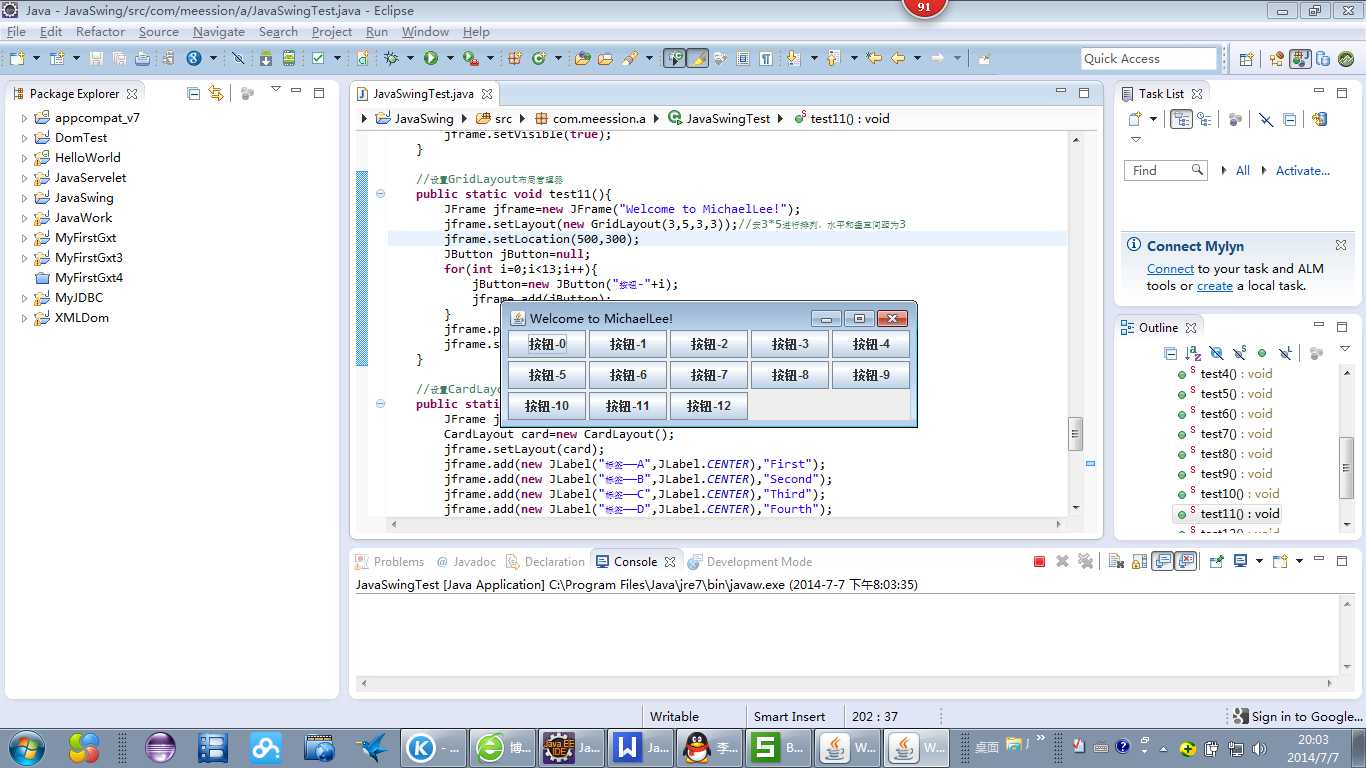This screenshot has width=1366, height=768.
Task: Select test10() in the Outline
Action: [x=1229, y=494]
